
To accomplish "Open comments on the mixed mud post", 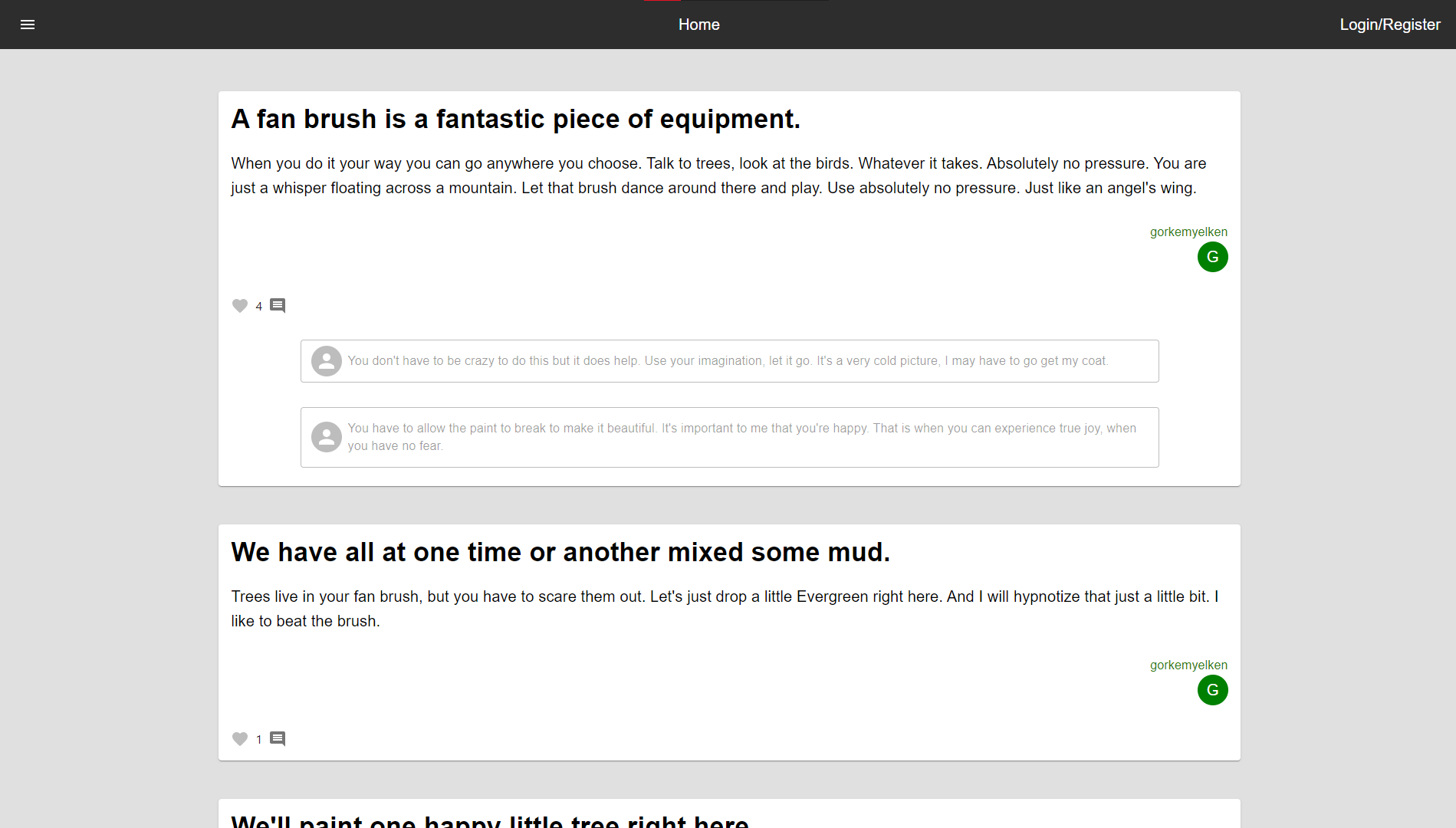I will pos(277,738).
